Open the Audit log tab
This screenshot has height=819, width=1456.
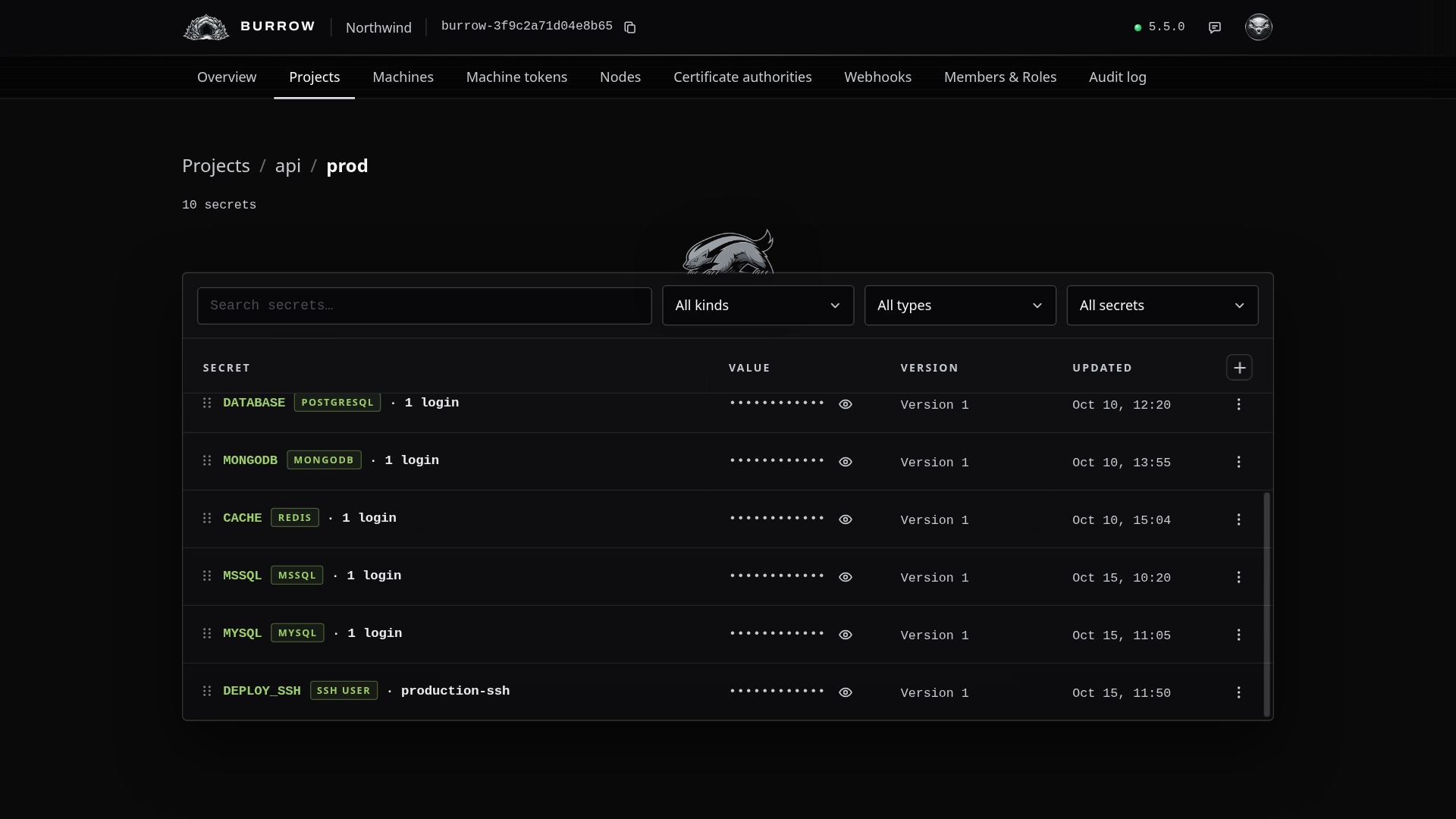point(1118,77)
